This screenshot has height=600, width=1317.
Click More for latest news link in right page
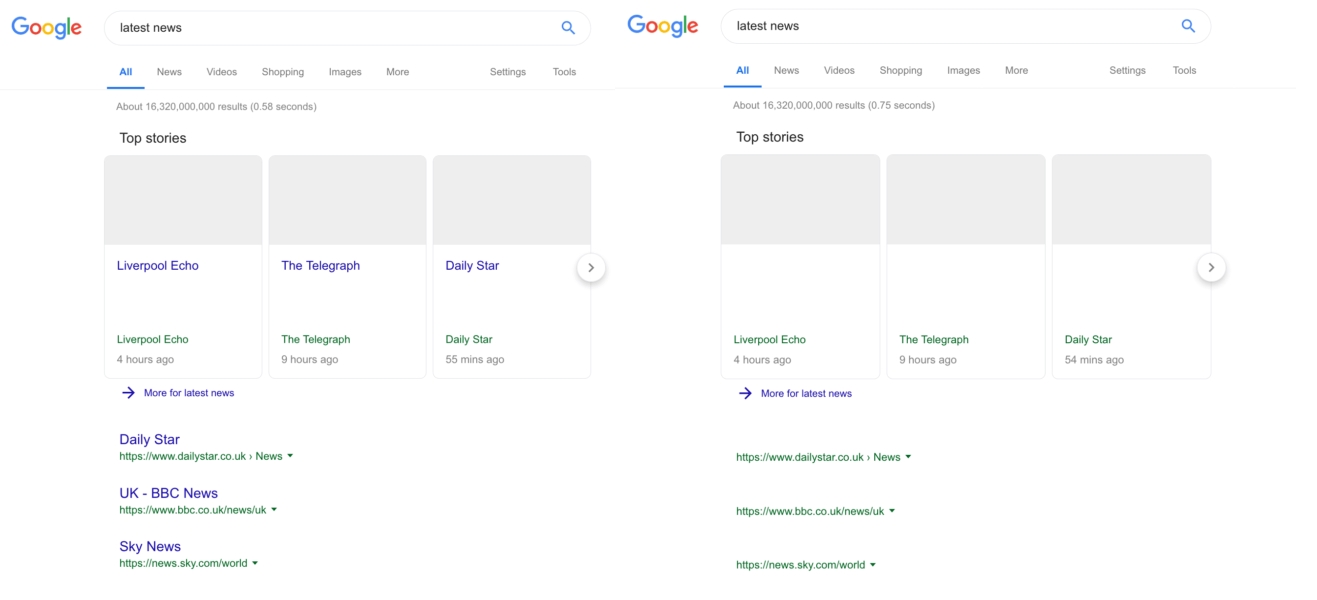click(807, 393)
